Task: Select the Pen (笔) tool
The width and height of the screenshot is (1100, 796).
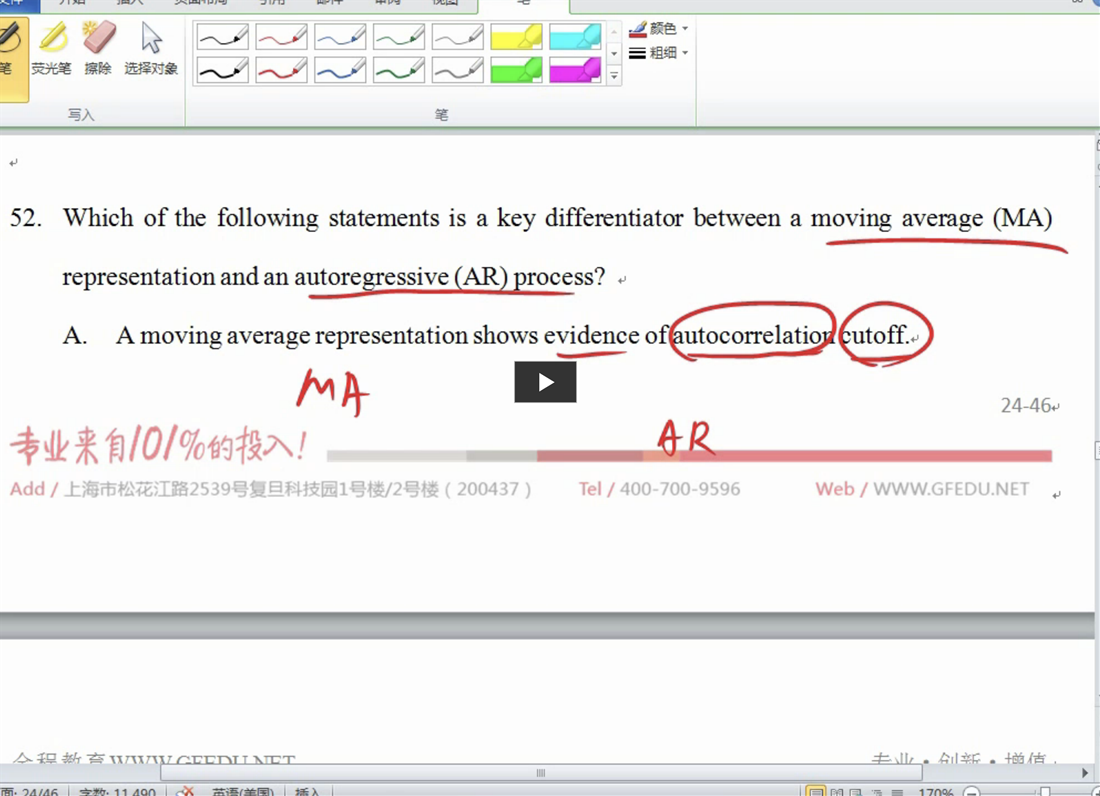Action: click(x=12, y=60)
